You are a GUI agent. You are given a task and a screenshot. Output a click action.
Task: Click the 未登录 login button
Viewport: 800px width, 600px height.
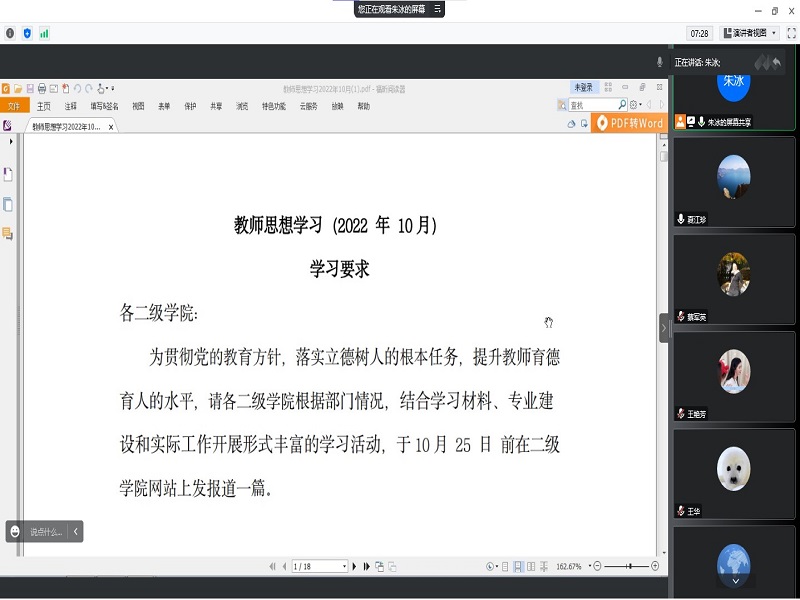click(582, 87)
